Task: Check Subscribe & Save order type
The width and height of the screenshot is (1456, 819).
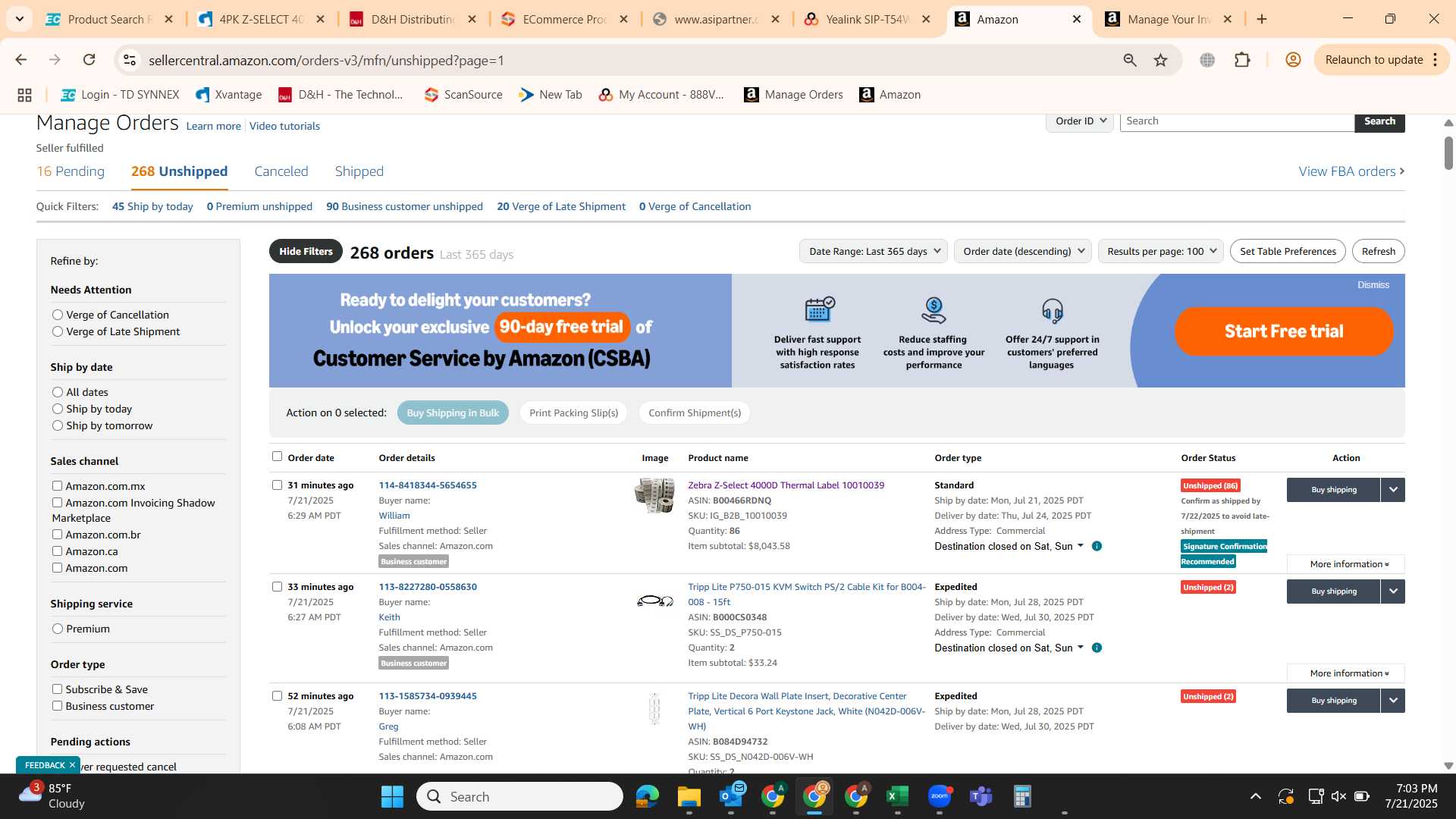Action: (57, 689)
